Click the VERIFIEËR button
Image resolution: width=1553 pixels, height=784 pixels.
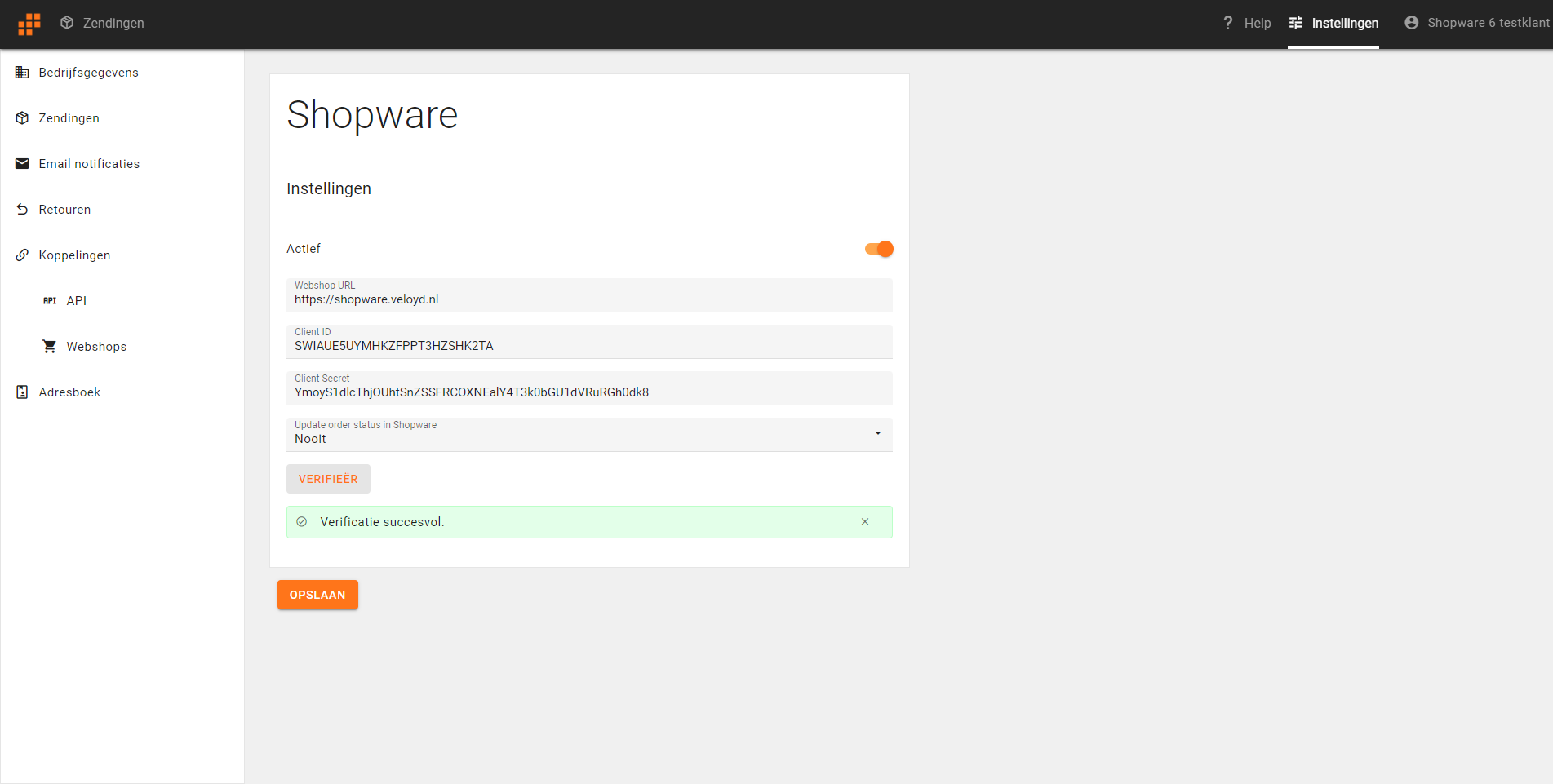(328, 479)
